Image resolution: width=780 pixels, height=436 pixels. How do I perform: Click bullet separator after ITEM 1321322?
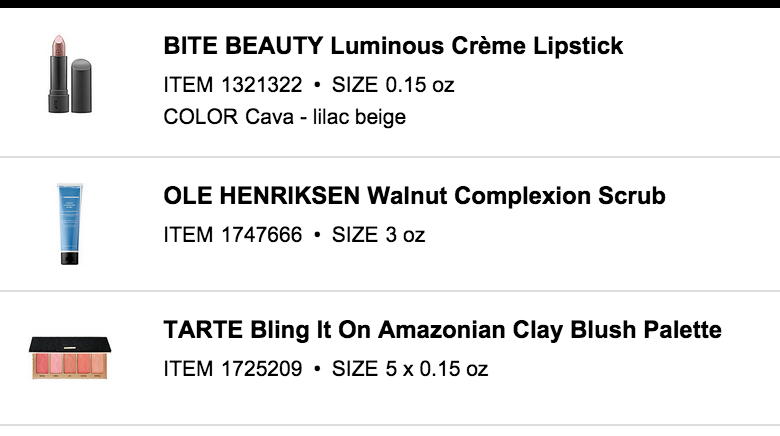(x=317, y=85)
